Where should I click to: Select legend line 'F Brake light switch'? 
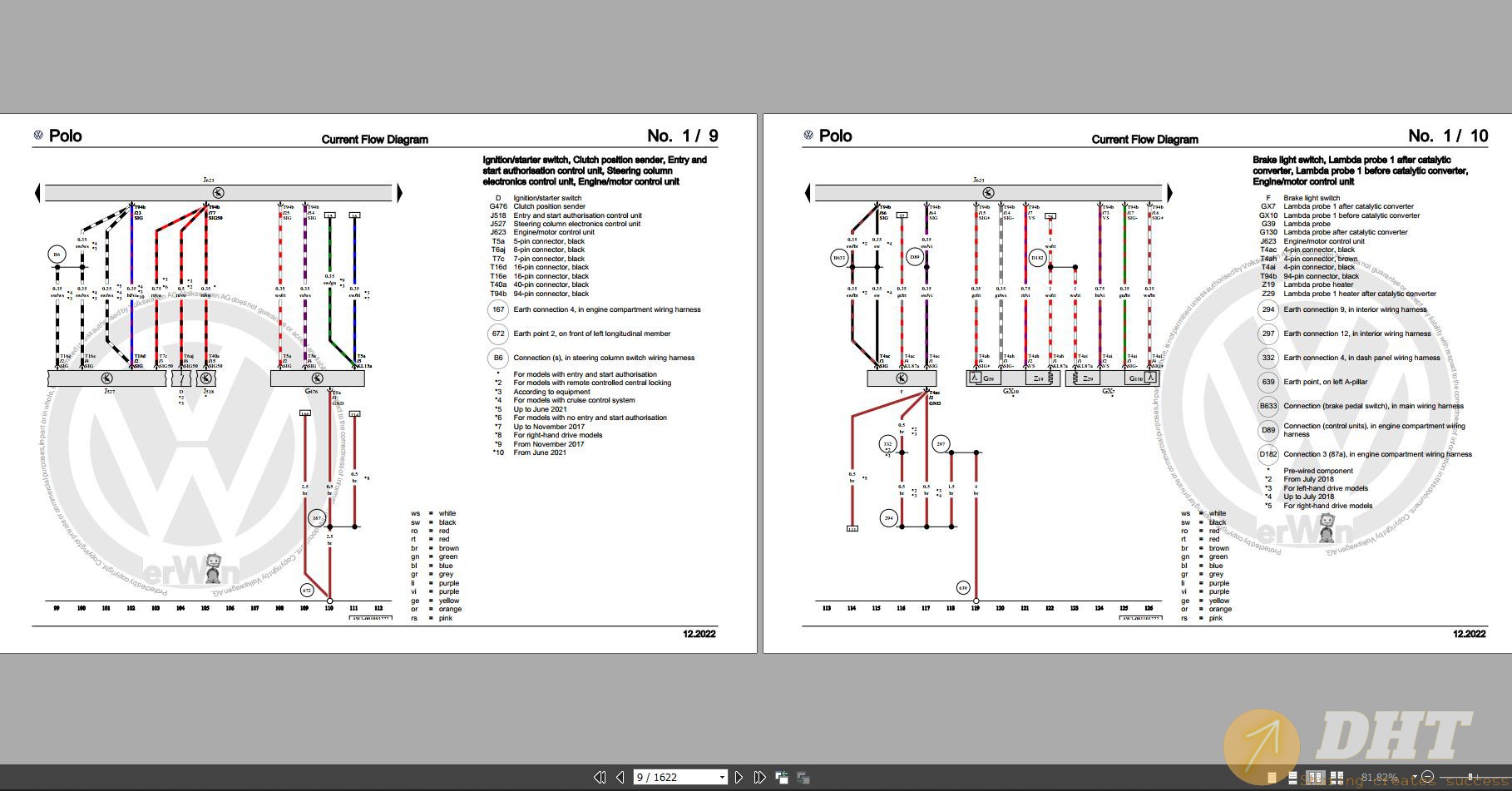coord(1303,198)
